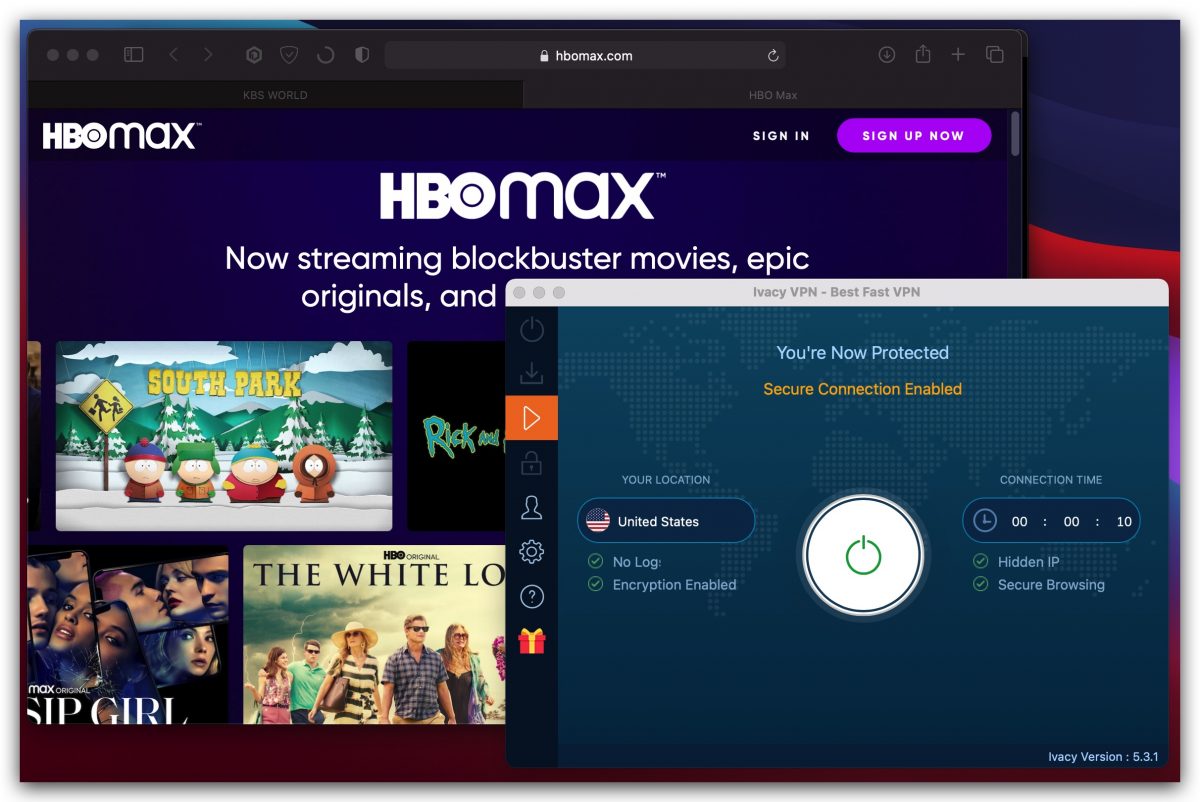Click the 'Encryption Enabled' text
The width and height of the screenshot is (1200, 802).
pos(674,585)
